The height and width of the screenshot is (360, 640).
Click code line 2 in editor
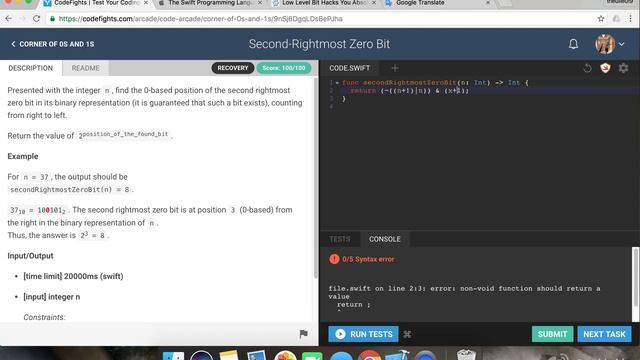409,91
